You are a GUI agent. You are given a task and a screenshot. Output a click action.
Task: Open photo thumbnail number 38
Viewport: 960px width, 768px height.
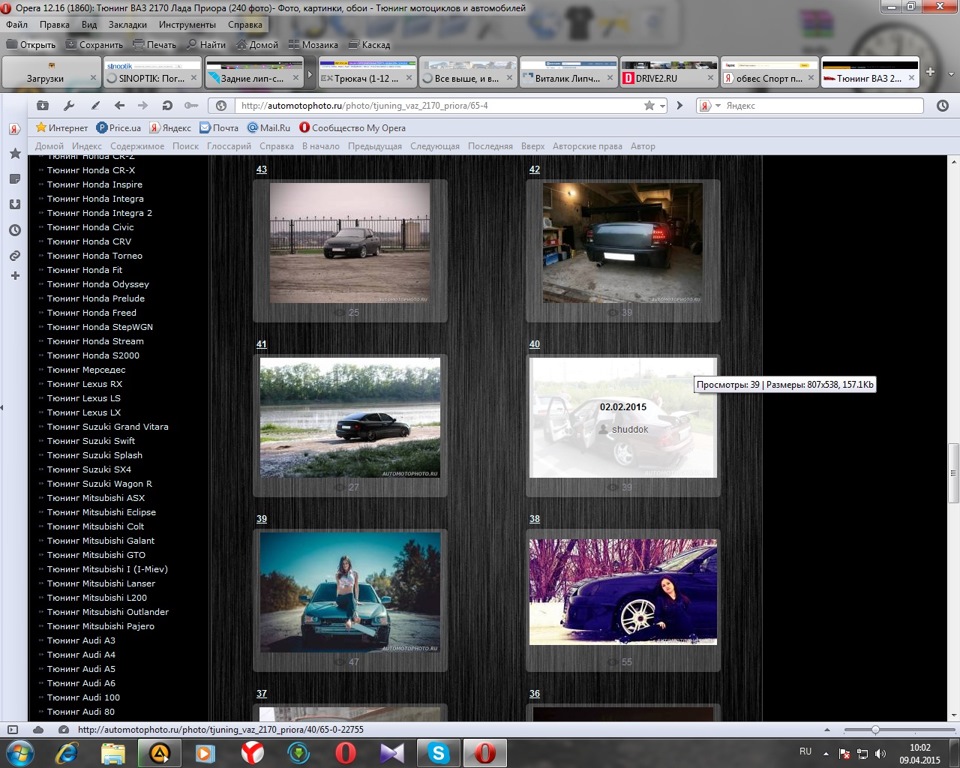(623, 592)
